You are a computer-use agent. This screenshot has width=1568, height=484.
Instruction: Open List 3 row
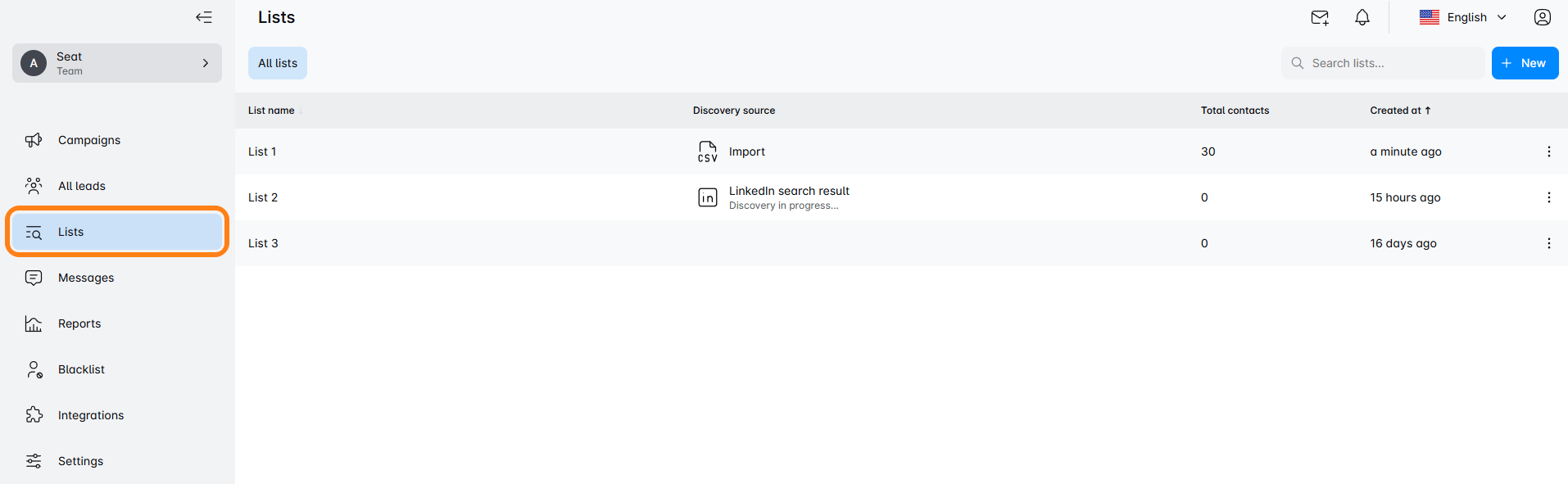264,243
